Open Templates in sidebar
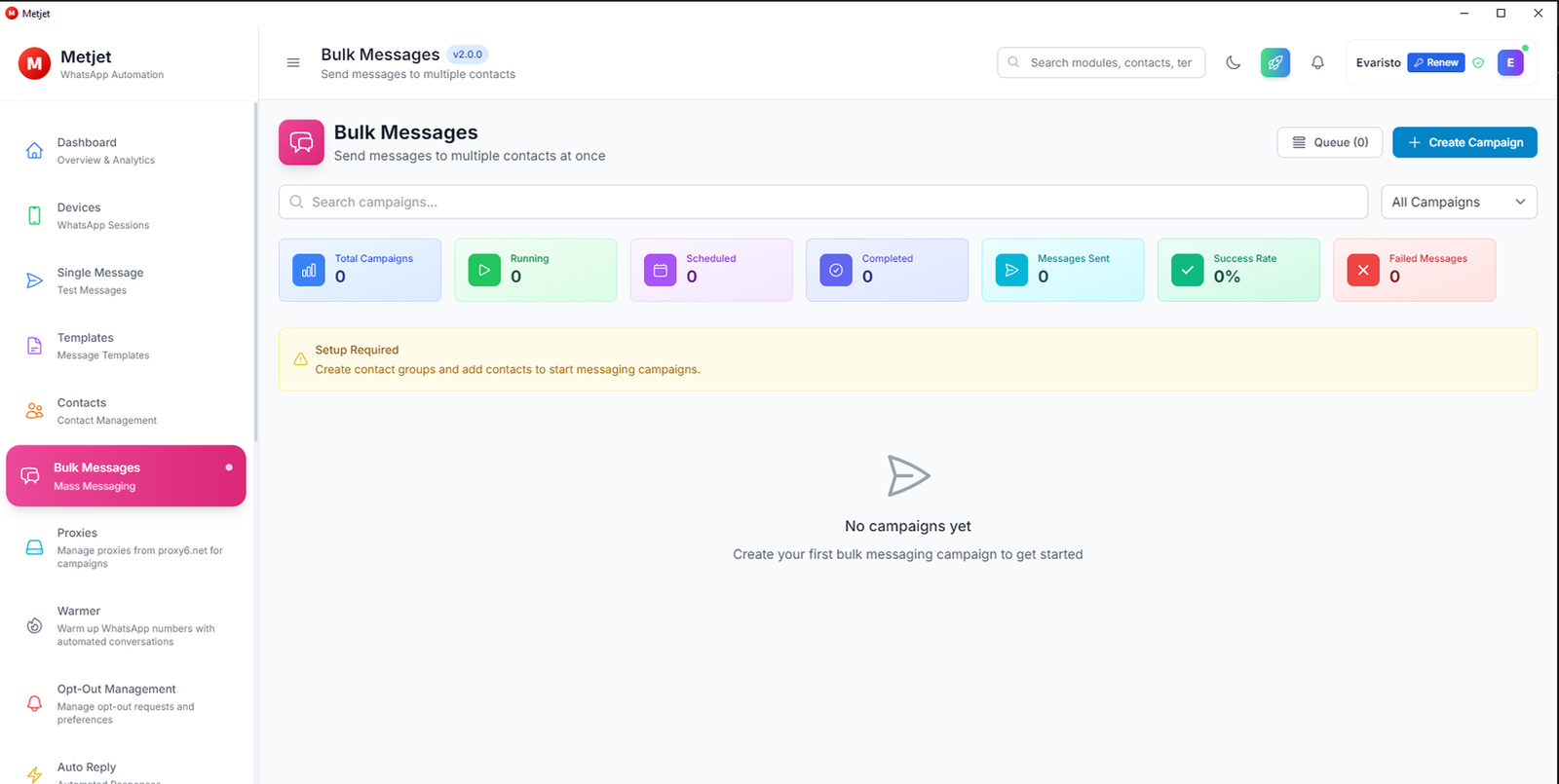Screen dimensions: 1559x784 pyautogui.click(x=127, y=346)
